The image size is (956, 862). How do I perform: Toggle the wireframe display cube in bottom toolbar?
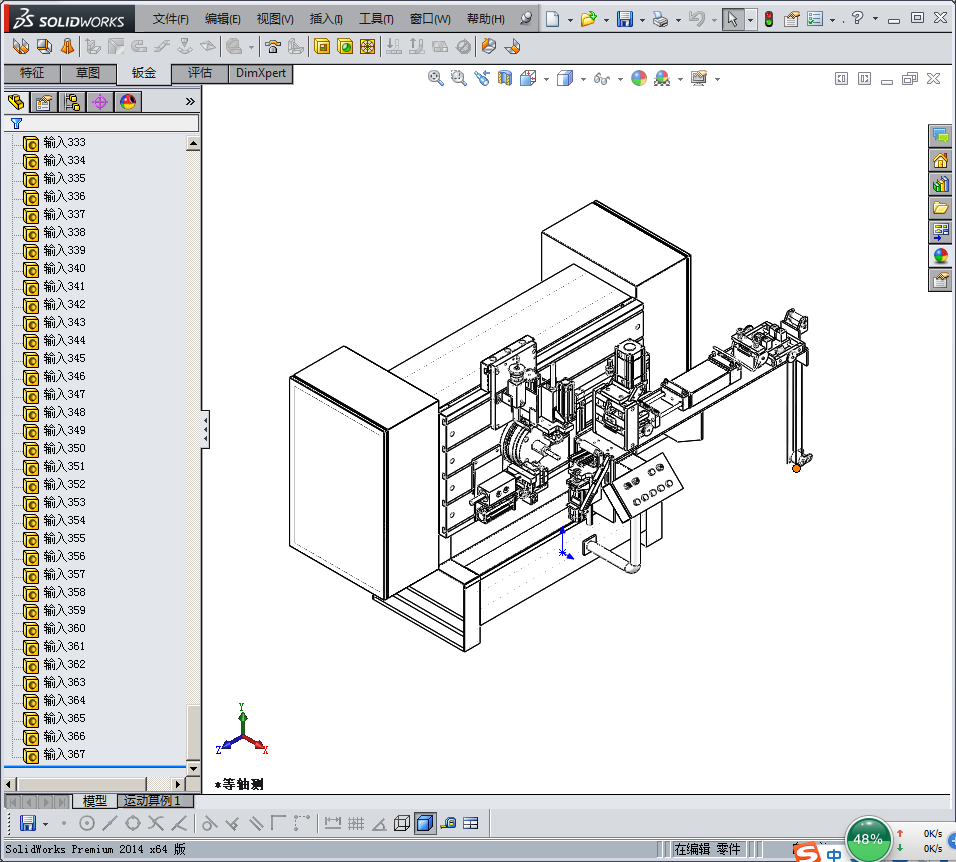click(x=402, y=824)
